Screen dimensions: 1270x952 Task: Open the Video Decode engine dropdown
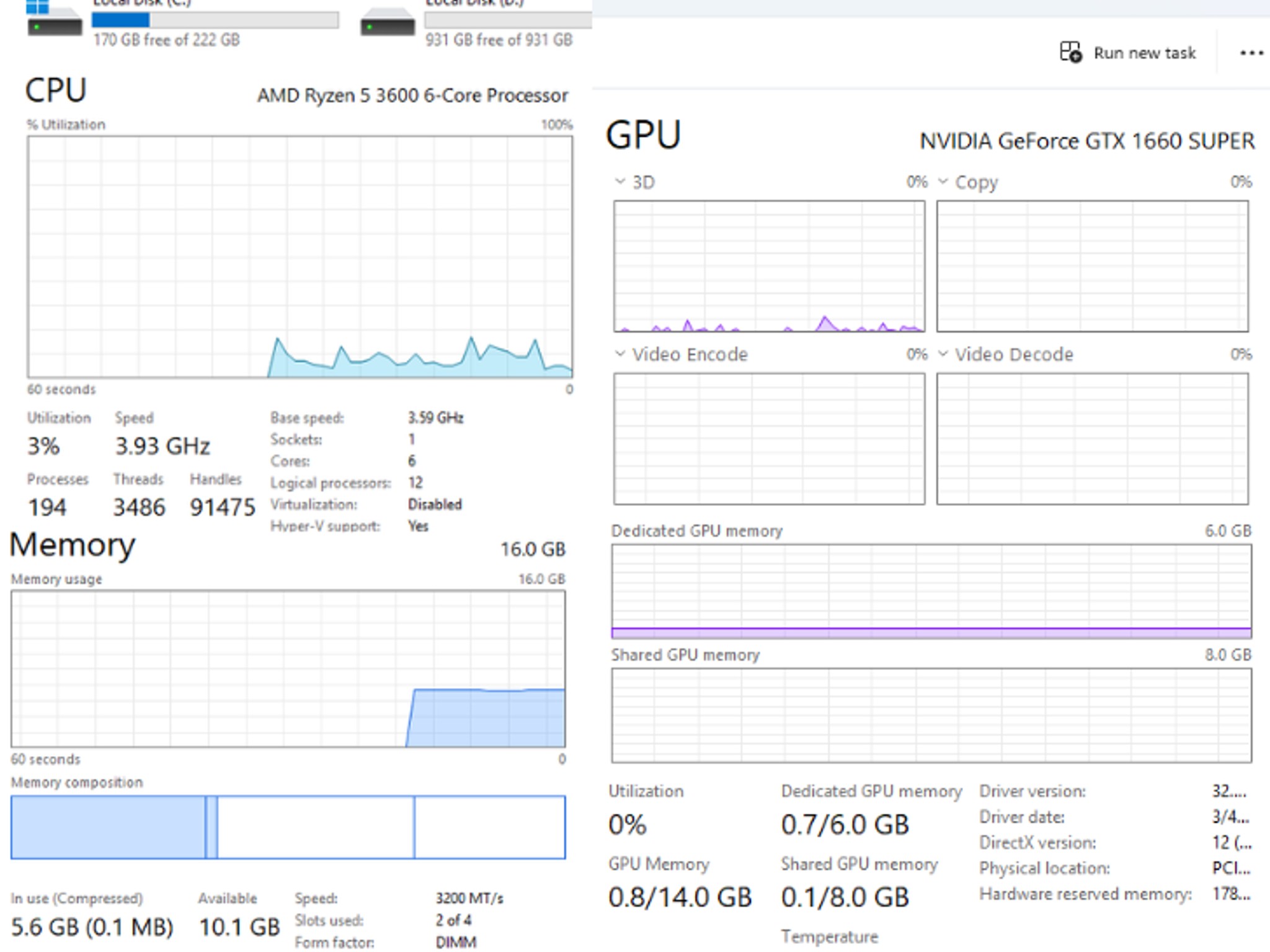click(943, 354)
